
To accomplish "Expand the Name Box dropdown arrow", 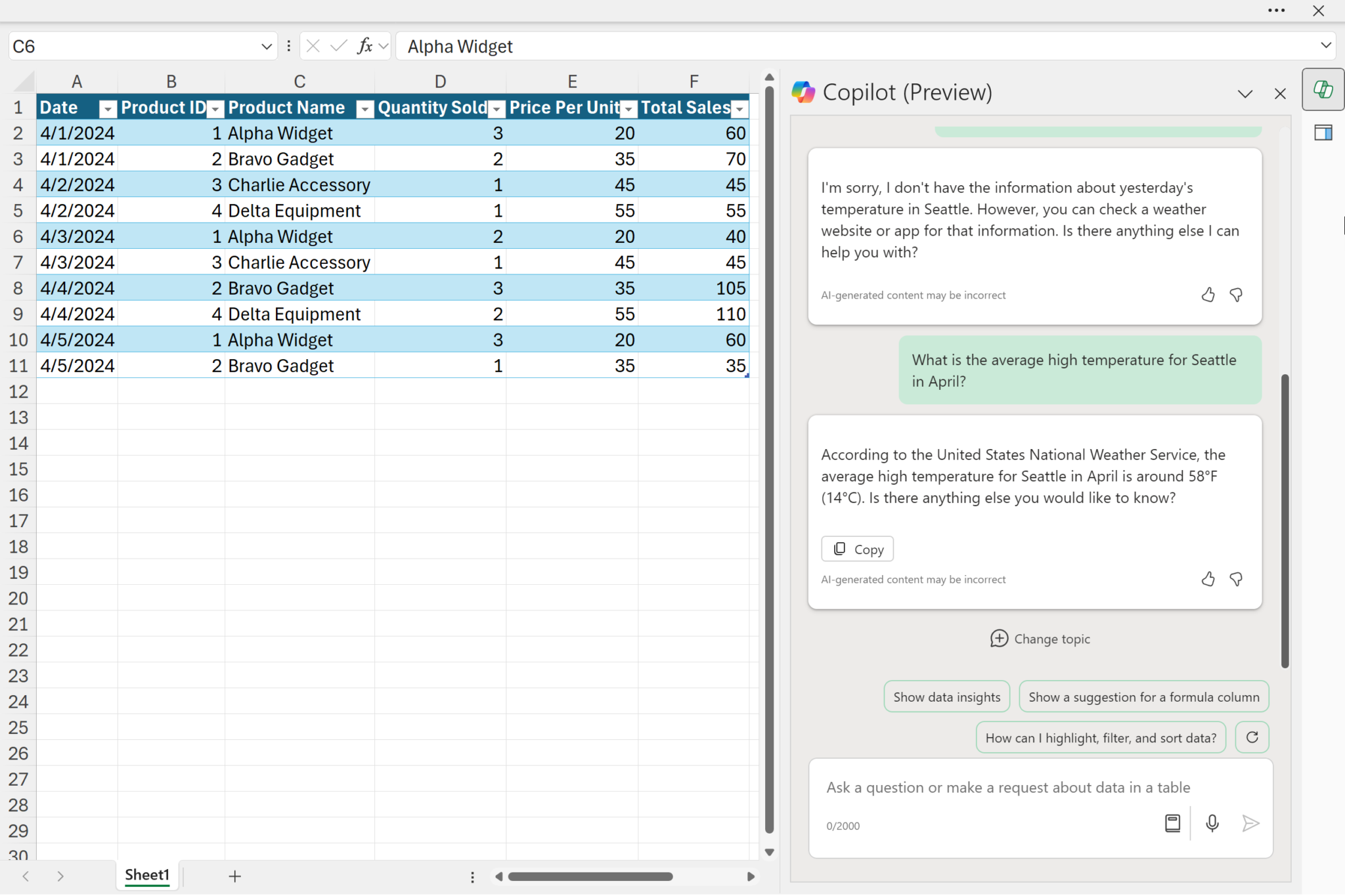I will [x=266, y=47].
